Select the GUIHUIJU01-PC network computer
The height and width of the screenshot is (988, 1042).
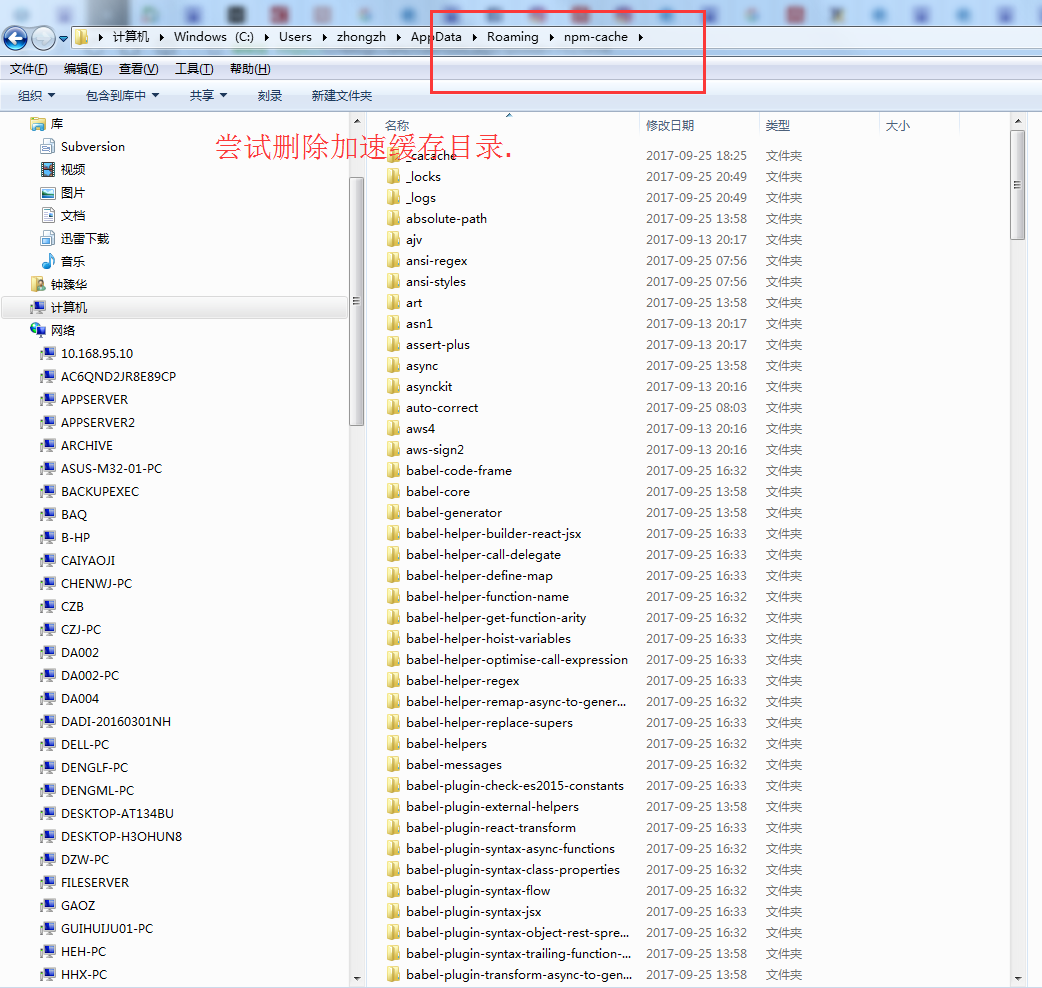107,928
